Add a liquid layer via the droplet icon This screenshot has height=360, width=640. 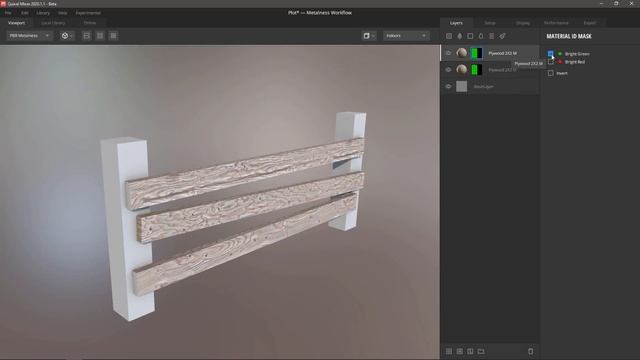pyautogui.click(x=460, y=36)
